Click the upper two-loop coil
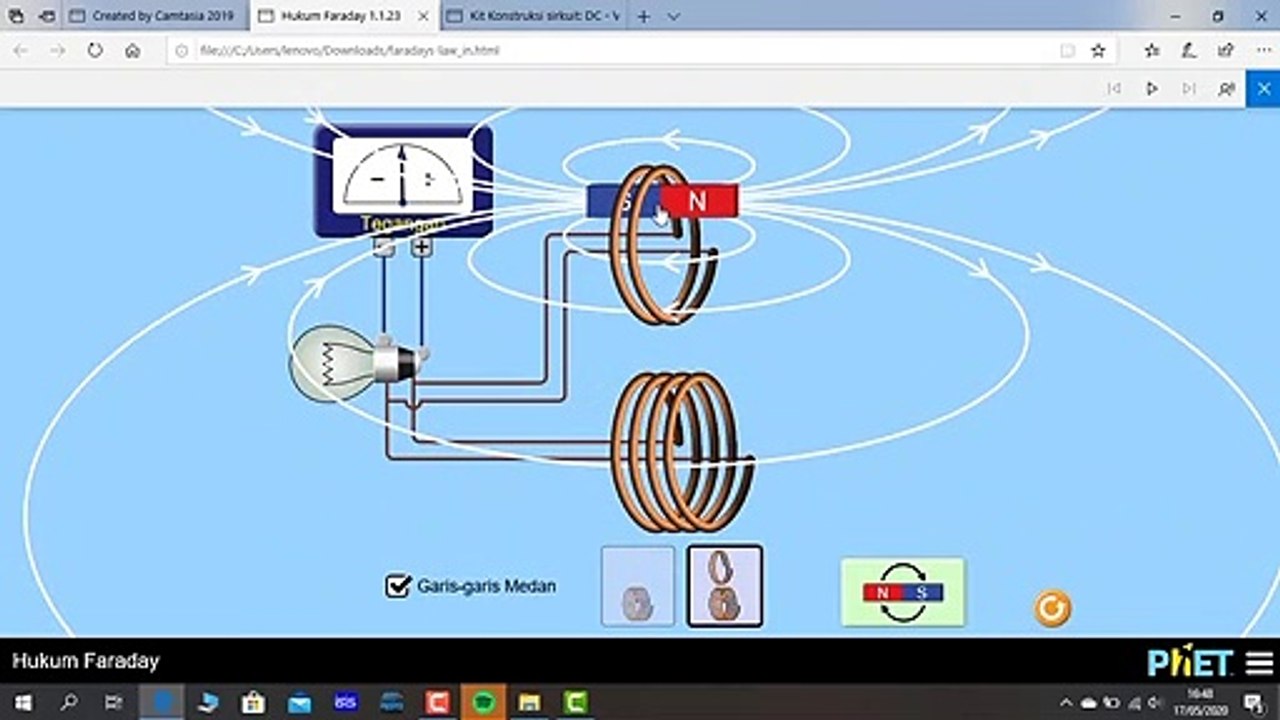1280x720 pixels. point(663,244)
